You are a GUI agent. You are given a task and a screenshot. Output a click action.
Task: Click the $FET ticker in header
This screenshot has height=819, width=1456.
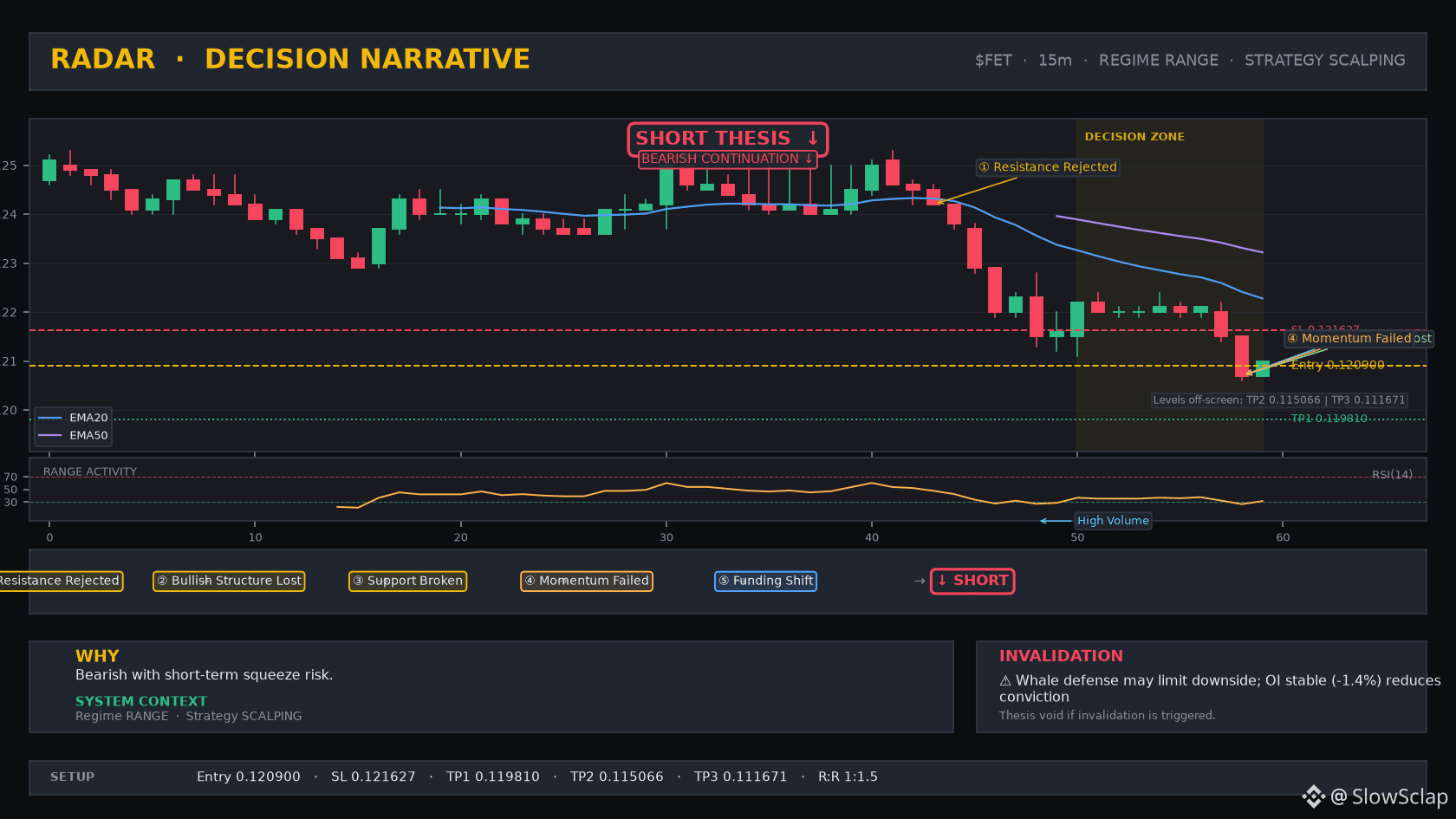(993, 61)
